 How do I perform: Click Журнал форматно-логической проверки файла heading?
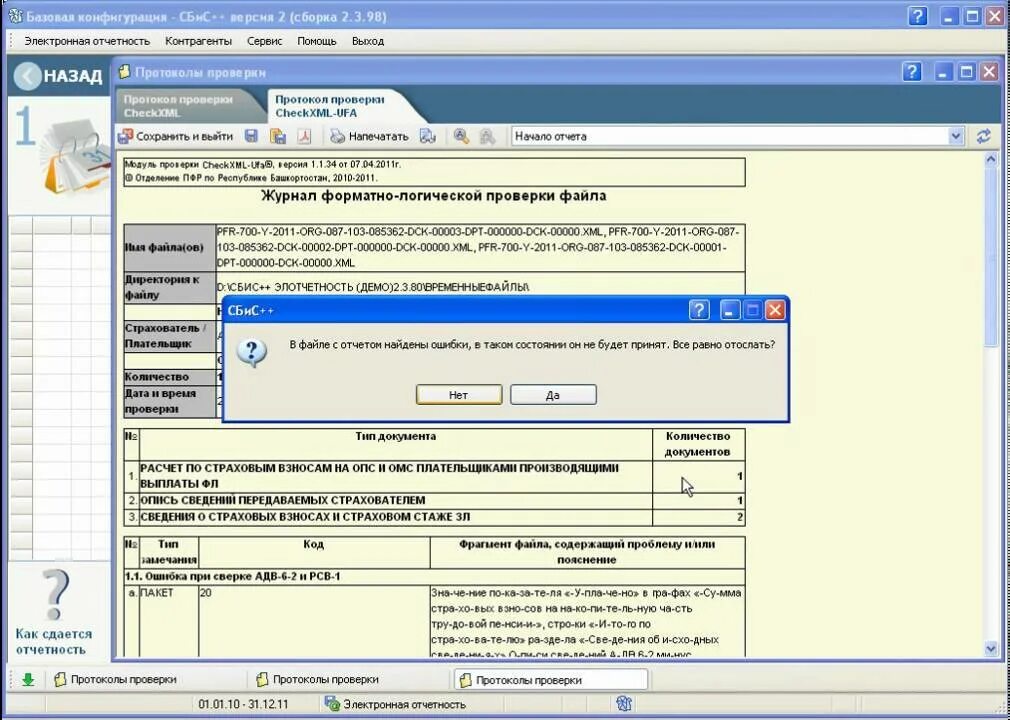[x=434, y=196]
